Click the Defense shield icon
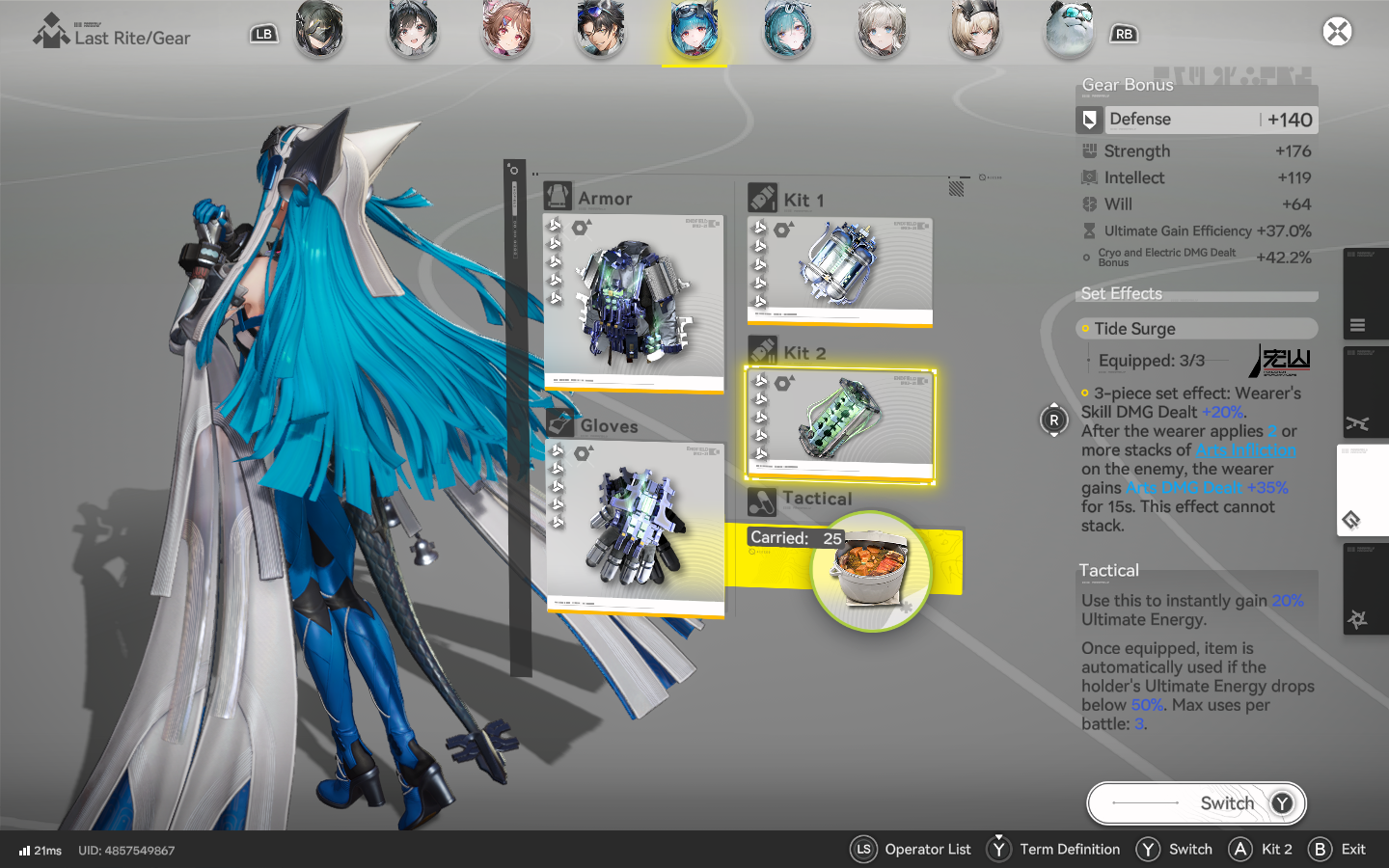 click(x=1090, y=120)
